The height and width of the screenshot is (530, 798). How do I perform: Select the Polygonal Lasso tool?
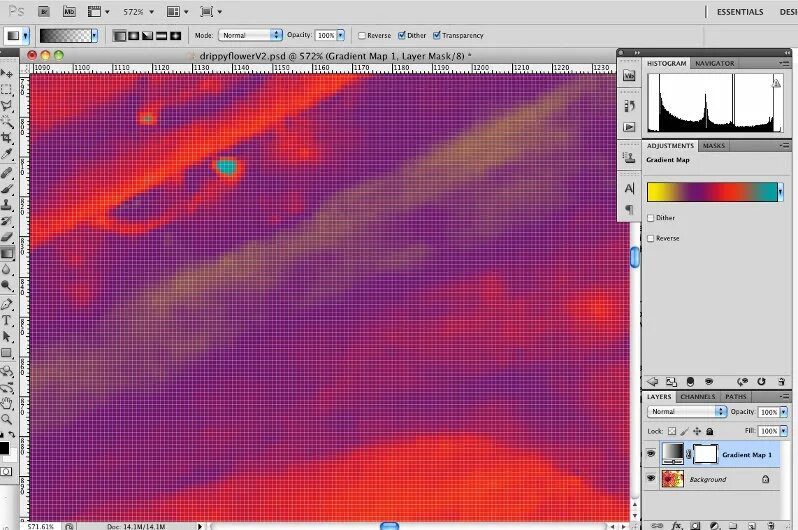[7, 106]
